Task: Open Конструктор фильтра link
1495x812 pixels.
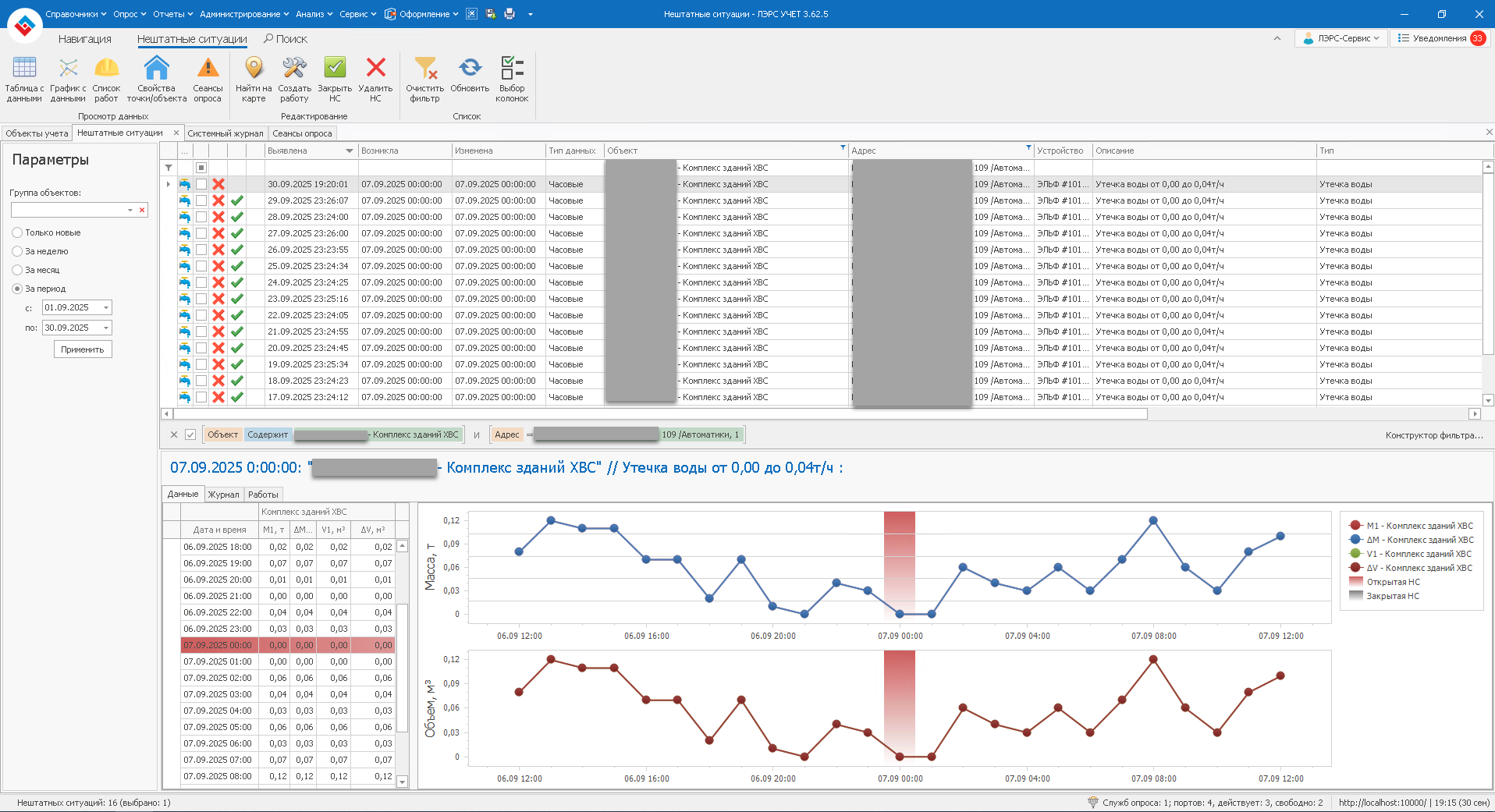Action: tap(1433, 435)
